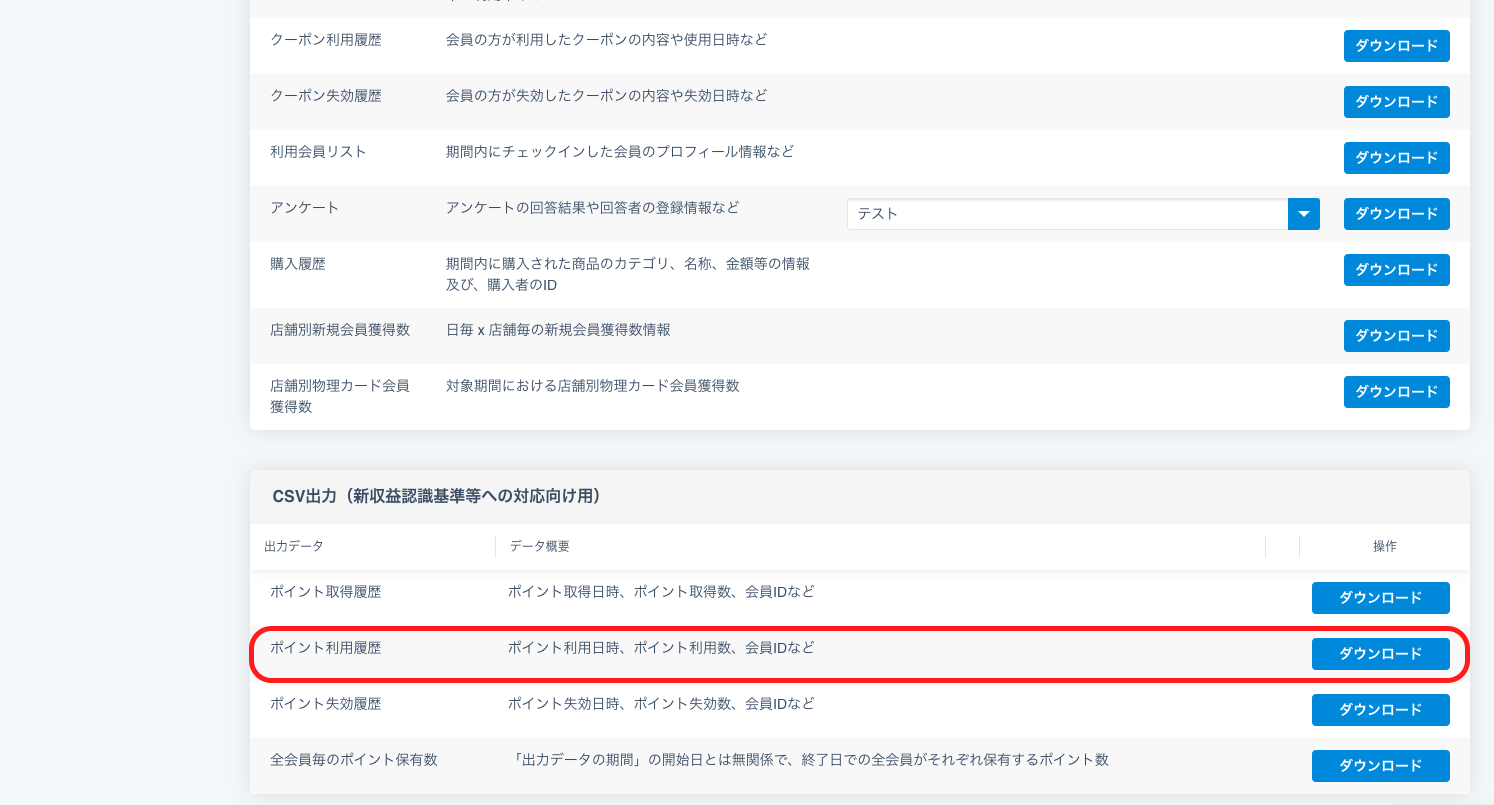
Task: Download 店舗別物理カード会員獲得数 data
Action: [x=1396, y=392]
